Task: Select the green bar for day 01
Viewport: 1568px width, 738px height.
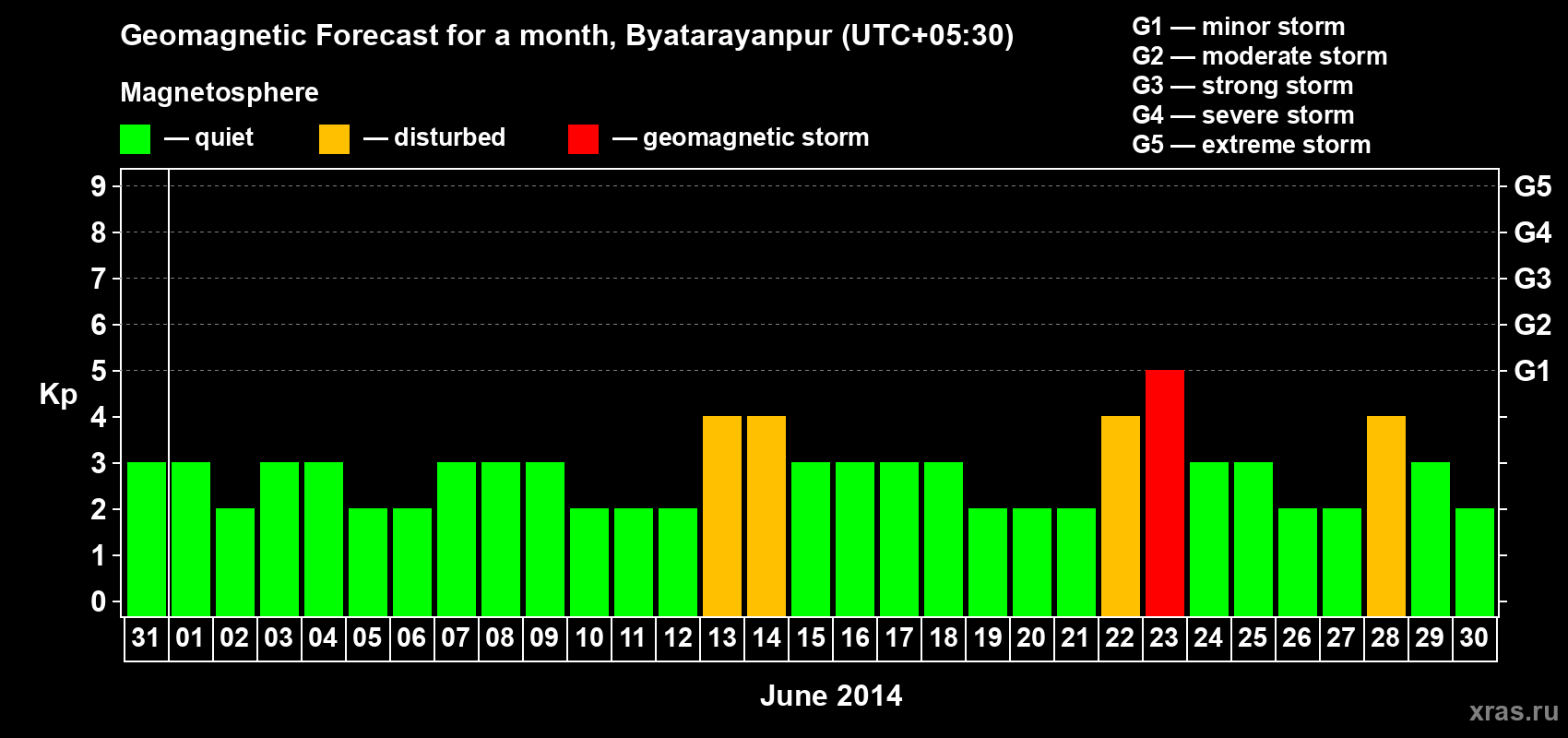Action: (191, 539)
